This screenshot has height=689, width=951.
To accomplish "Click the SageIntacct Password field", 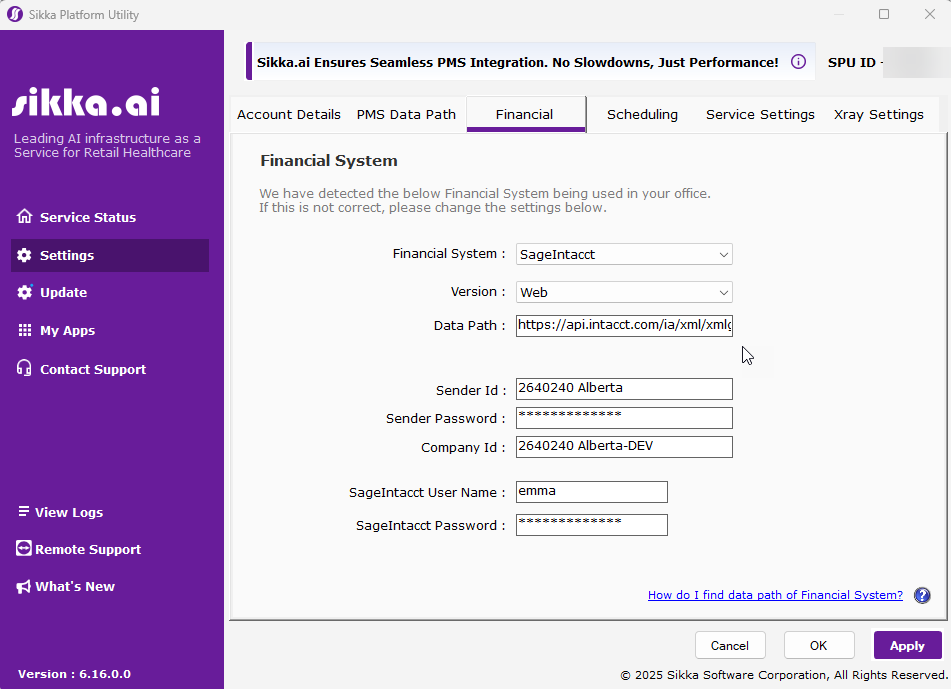I will tap(591, 525).
